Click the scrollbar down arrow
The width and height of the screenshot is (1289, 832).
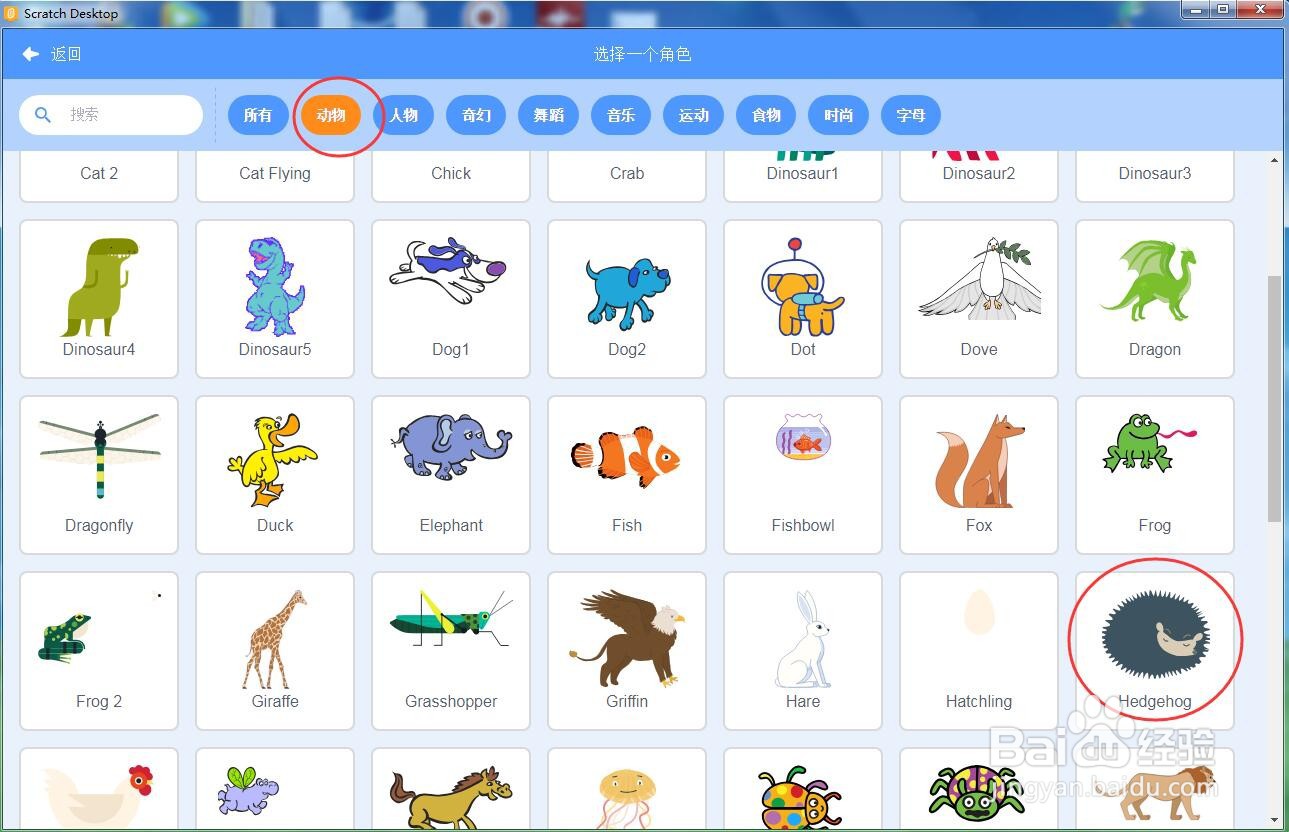pos(1274,819)
